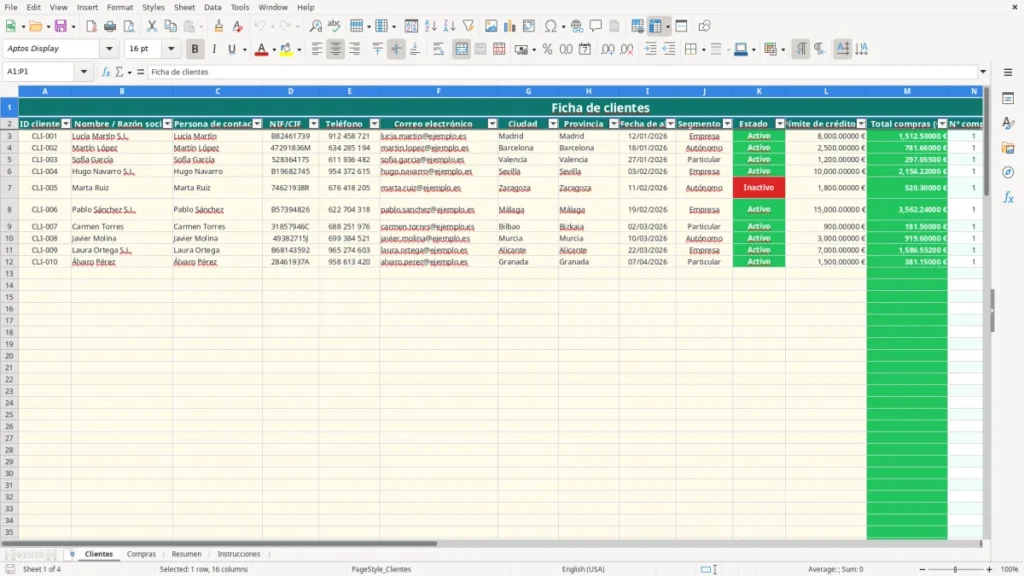The height and width of the screenshot is (576, 1024).
Task: Sort descending Z to A
Action: coord(449,26)
